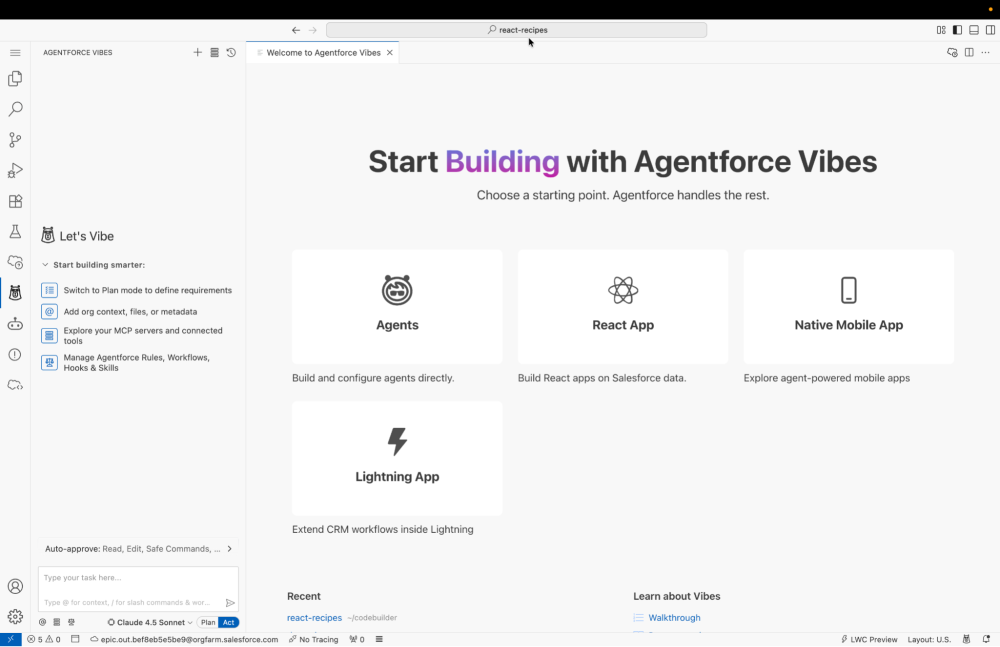Open the Settings gear in the activity bar
This screenshot has width=1000, height=647.
pyautogui.click(x=15, y=617)
